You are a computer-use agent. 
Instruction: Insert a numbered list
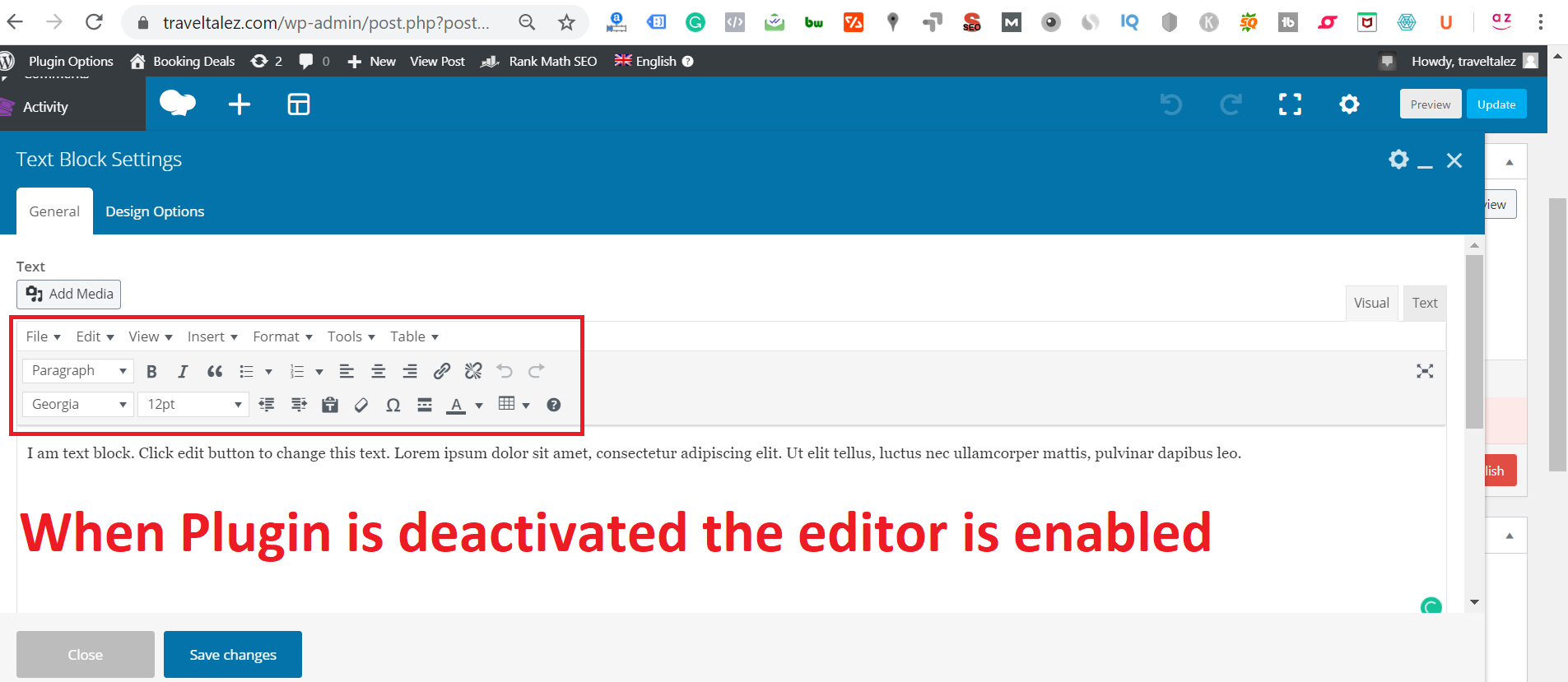pos(297,371)
